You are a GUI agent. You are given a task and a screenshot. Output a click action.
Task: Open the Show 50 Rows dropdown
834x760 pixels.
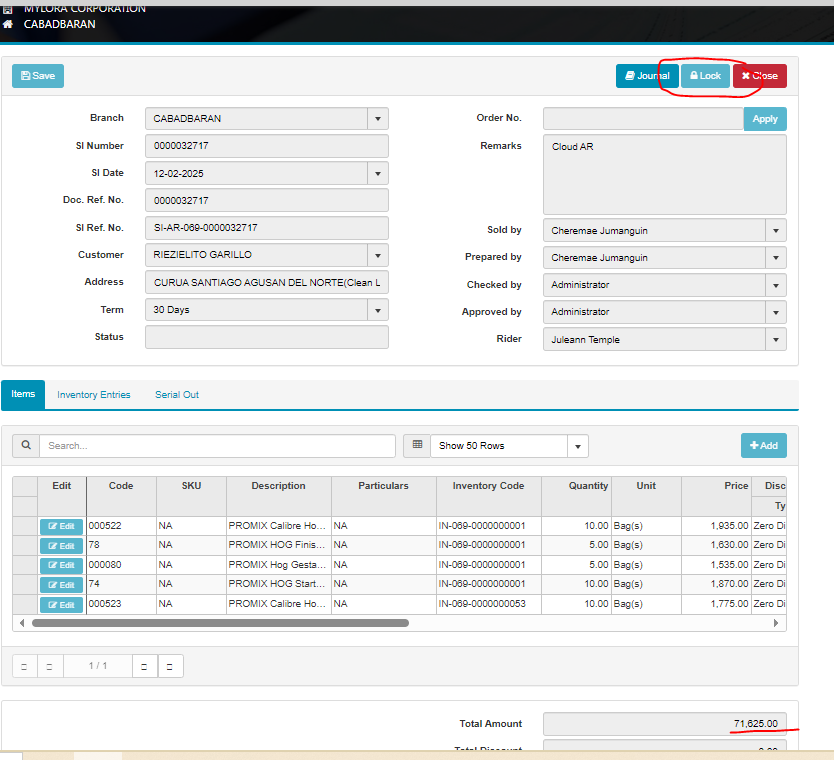tap(577, 446)
